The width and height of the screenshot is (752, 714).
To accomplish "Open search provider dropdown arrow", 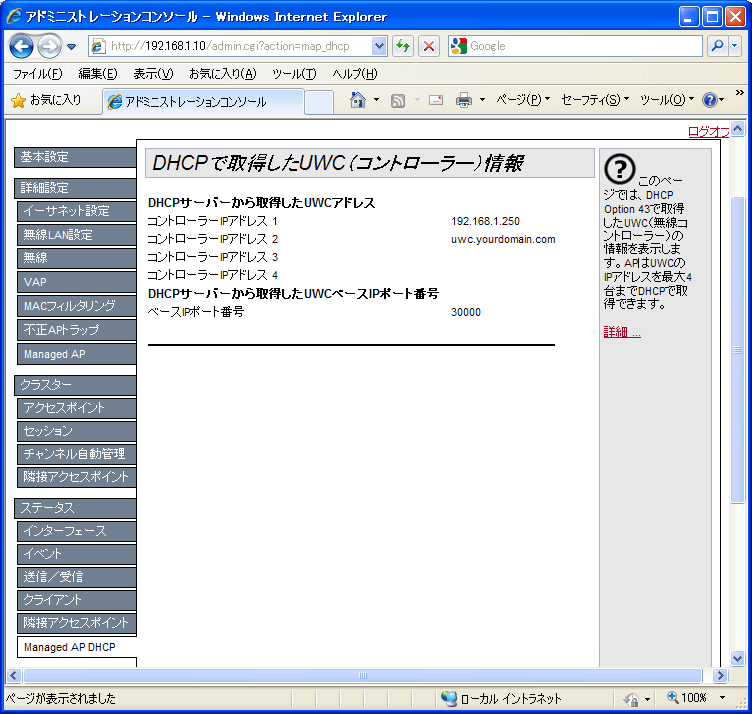I will coord(735,46).
